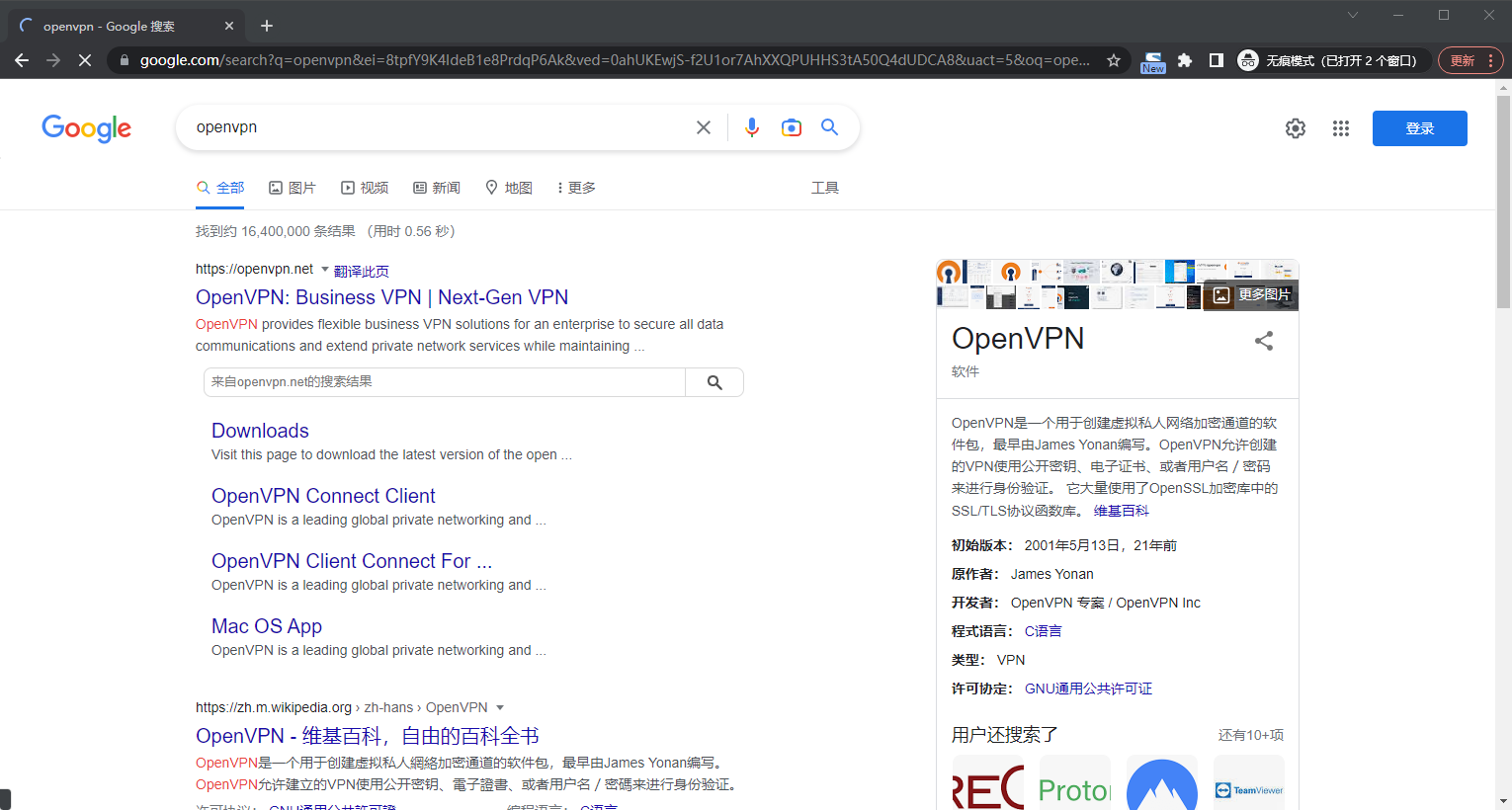The width and height of the screenshot is (1512, 810).
Task: Click into the openvpn.net site search field
Action: tap(444, 382)
